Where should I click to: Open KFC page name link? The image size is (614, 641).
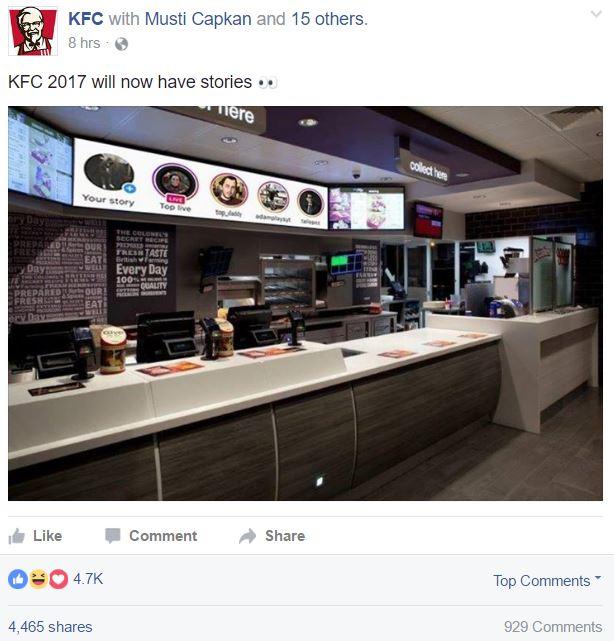tap(85, 19)
